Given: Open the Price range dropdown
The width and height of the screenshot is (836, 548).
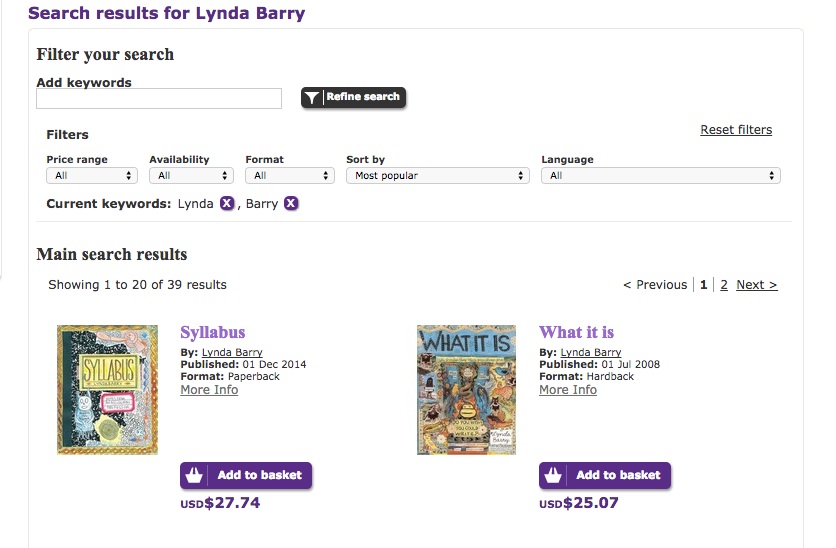Looking at the screenshot, I should pyautogui.click(x=91, y=175).
